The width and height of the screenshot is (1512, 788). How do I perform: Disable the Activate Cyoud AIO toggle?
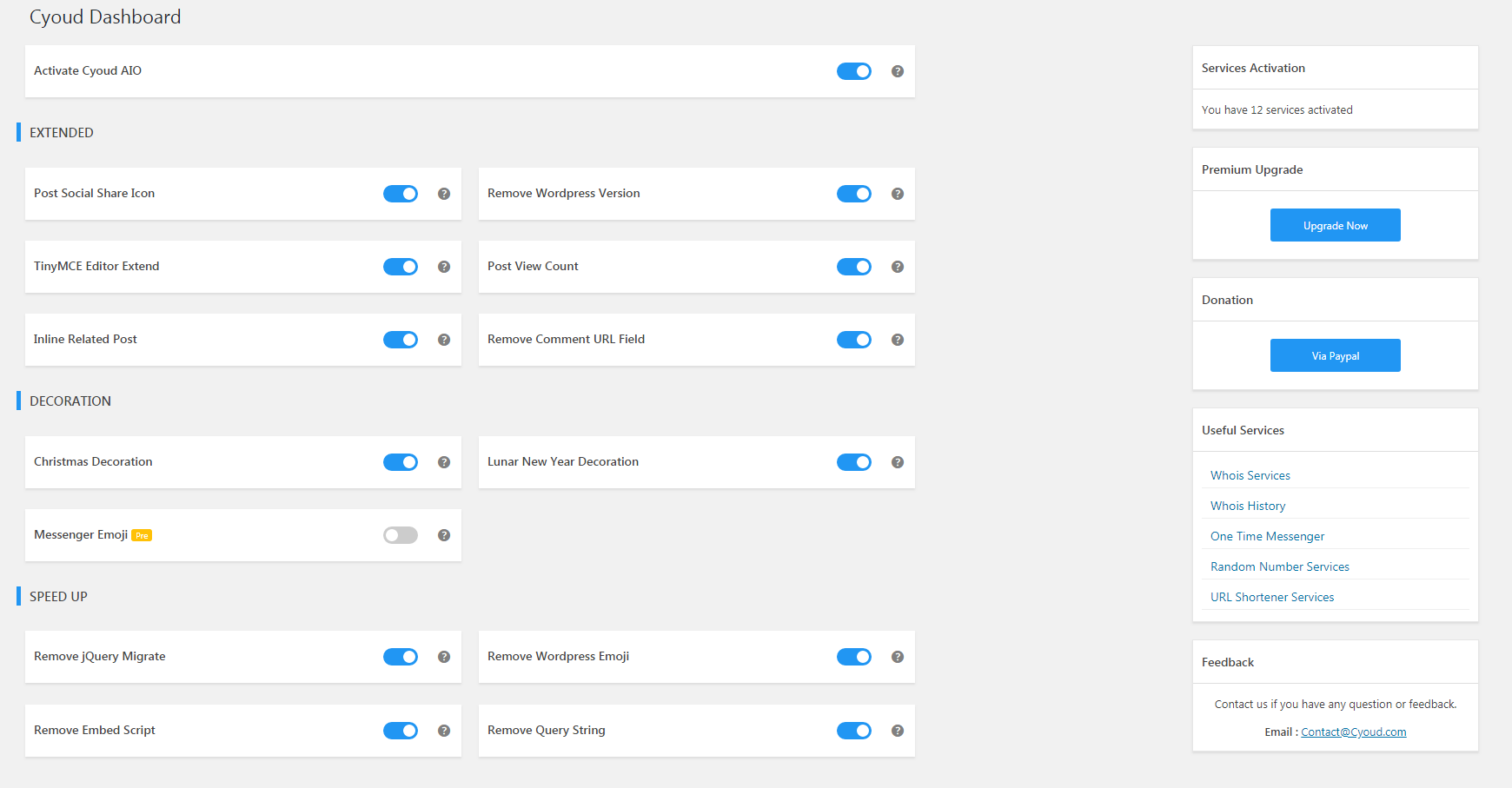tap(853, 71)
